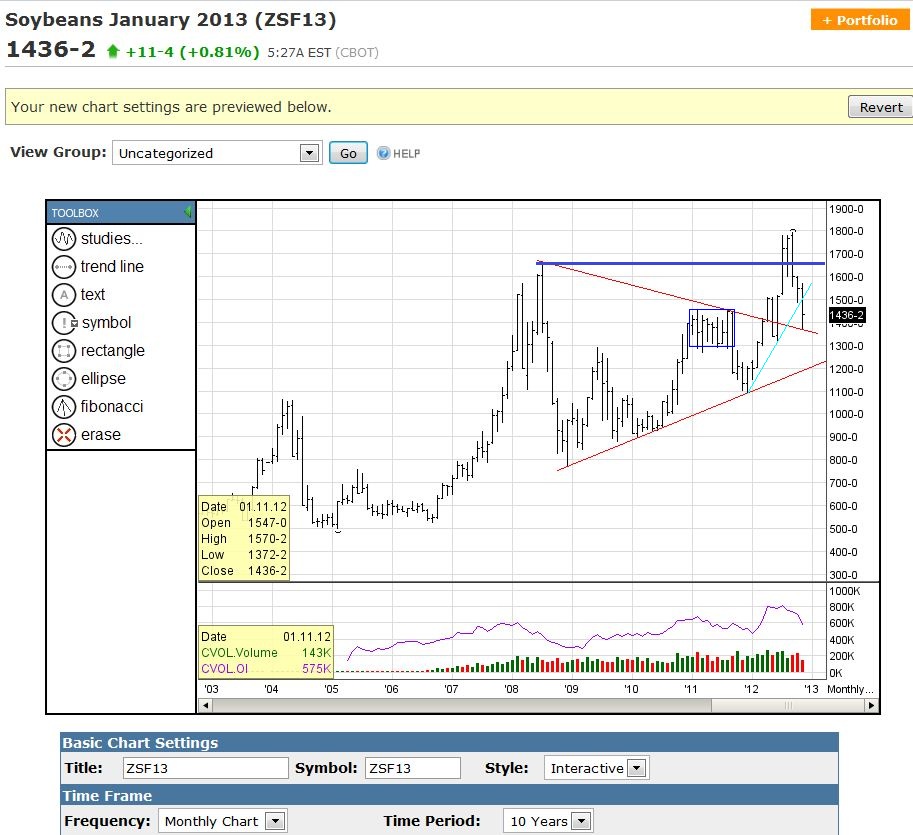The width and height of the screenshot is (913, 835).
Task: Select the ellipse drawing tool icon
Action: point(64,378)
